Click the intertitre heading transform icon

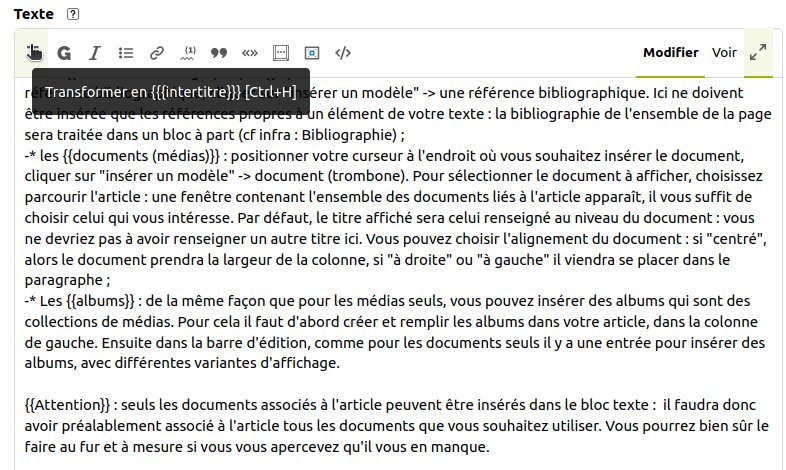(35, 53)
